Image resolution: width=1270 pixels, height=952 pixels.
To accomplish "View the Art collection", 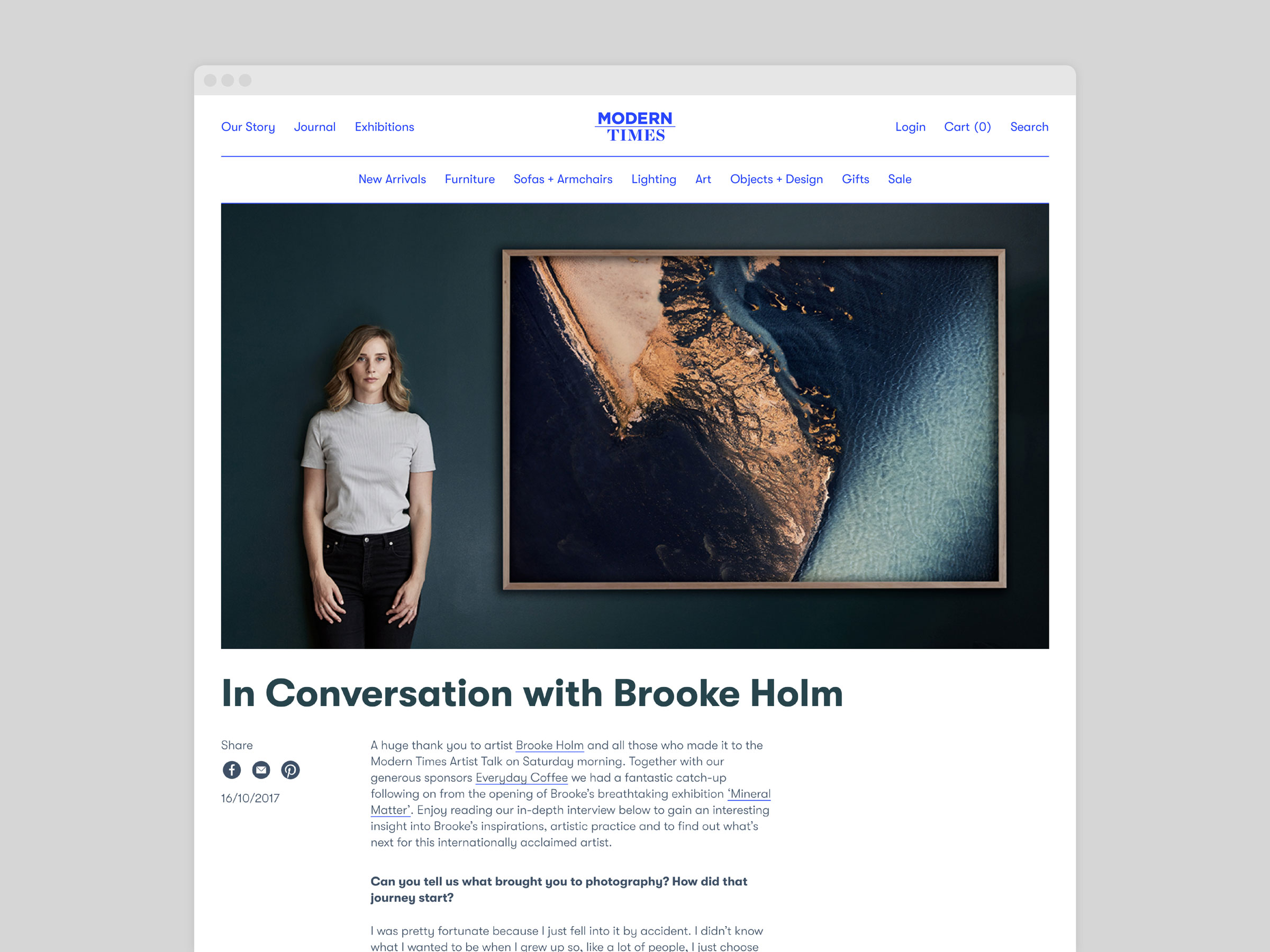I will point(703,179).
